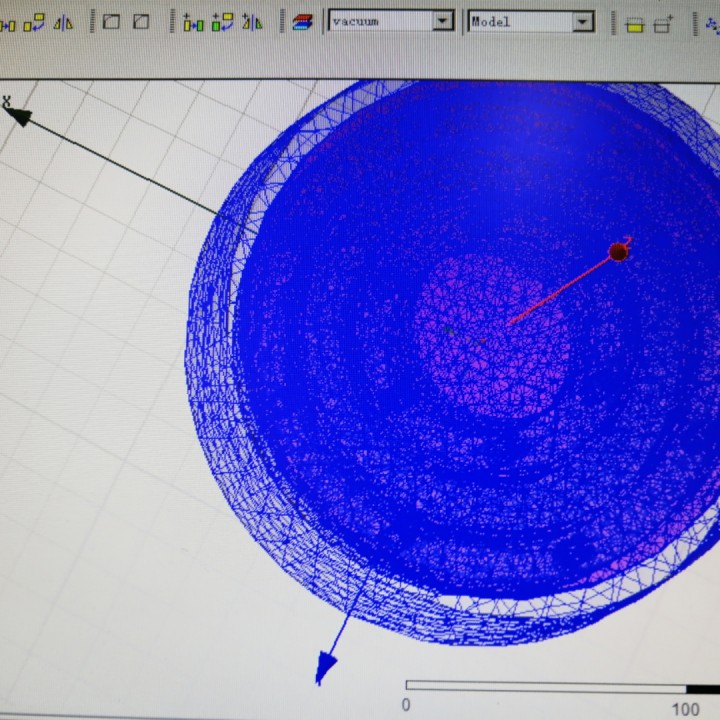
Task: Select the Rotate object tool
Action: (37, 21)
